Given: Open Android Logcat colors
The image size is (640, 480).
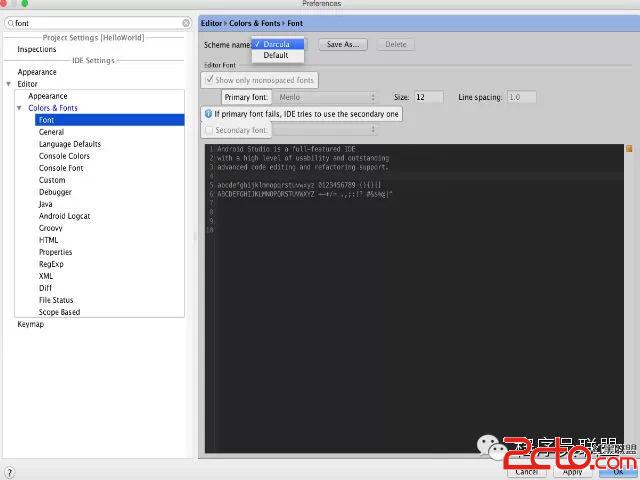Looking at the screenshot, I should (x=64, y=216).
